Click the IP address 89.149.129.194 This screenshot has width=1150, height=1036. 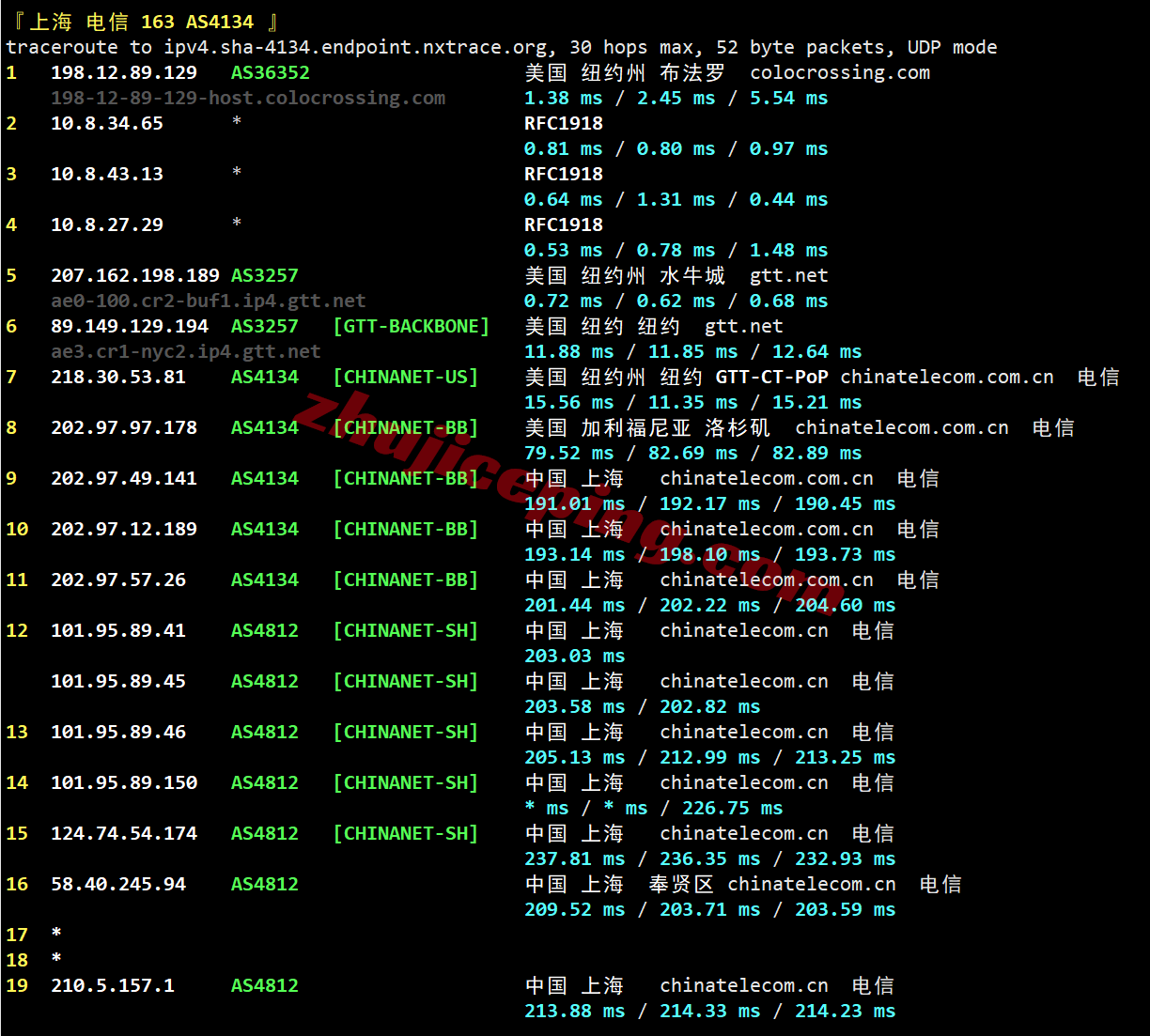(130, 327)
